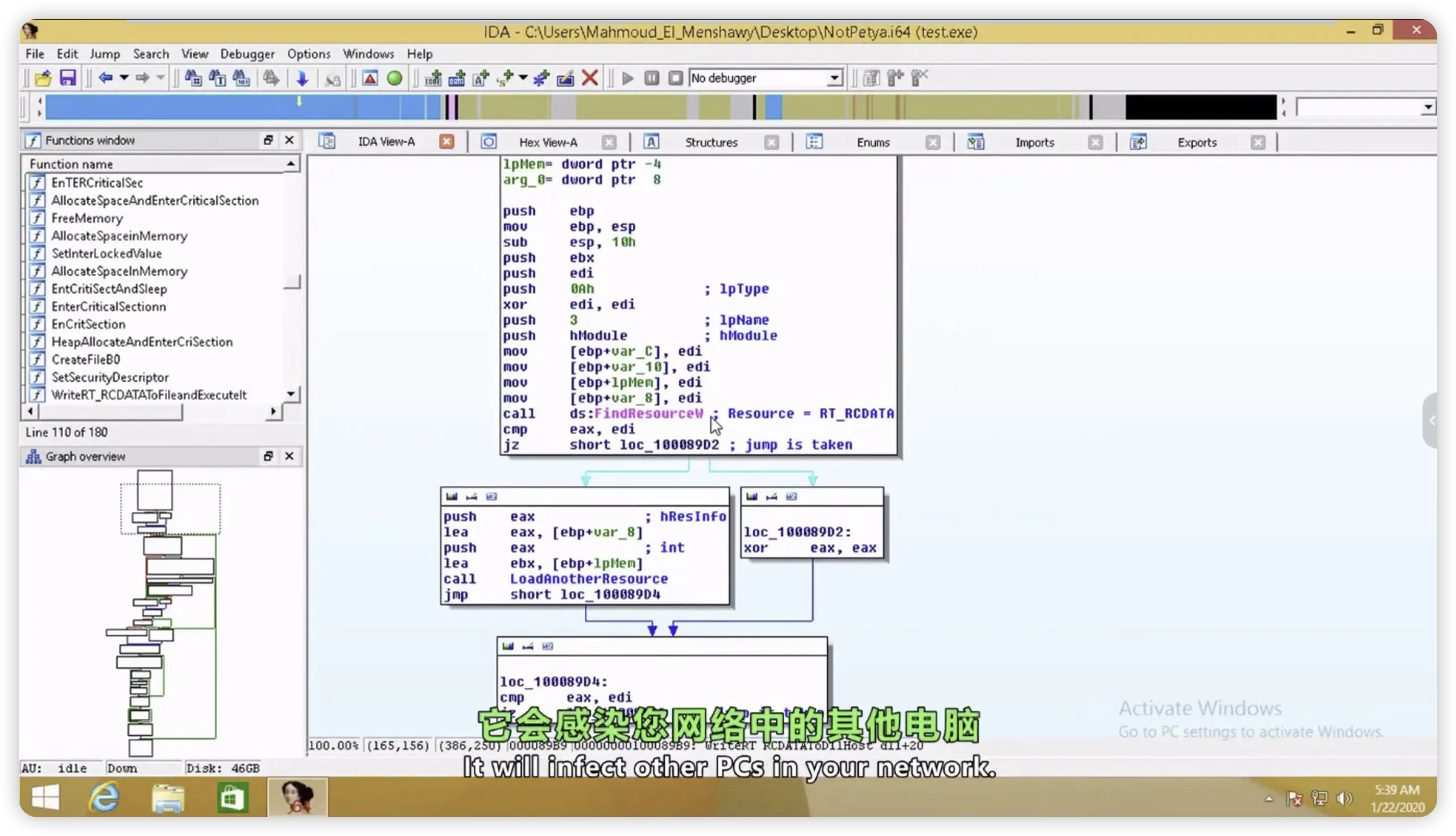Select WriteRT_RCDATAToFileandExecuteIt function
The width and height of the screenshot is (1456, 836).
(148, 395)
